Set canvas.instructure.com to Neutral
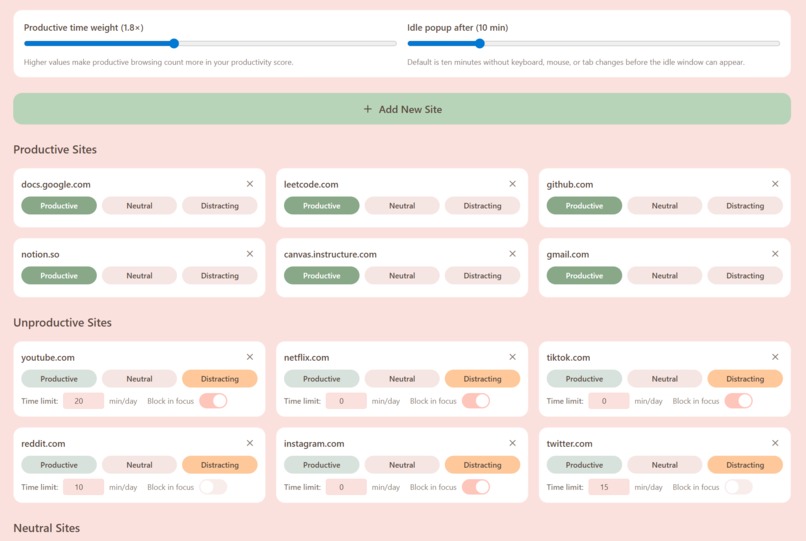This screenshot has width=806, height=541. click(x=402, y=276)
